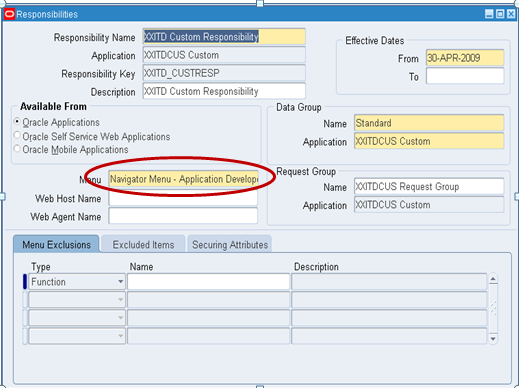This screenshot has width=519, height=388.
Task: Click the Menu field Navigator Menu
Action: (x=183, y=179)
